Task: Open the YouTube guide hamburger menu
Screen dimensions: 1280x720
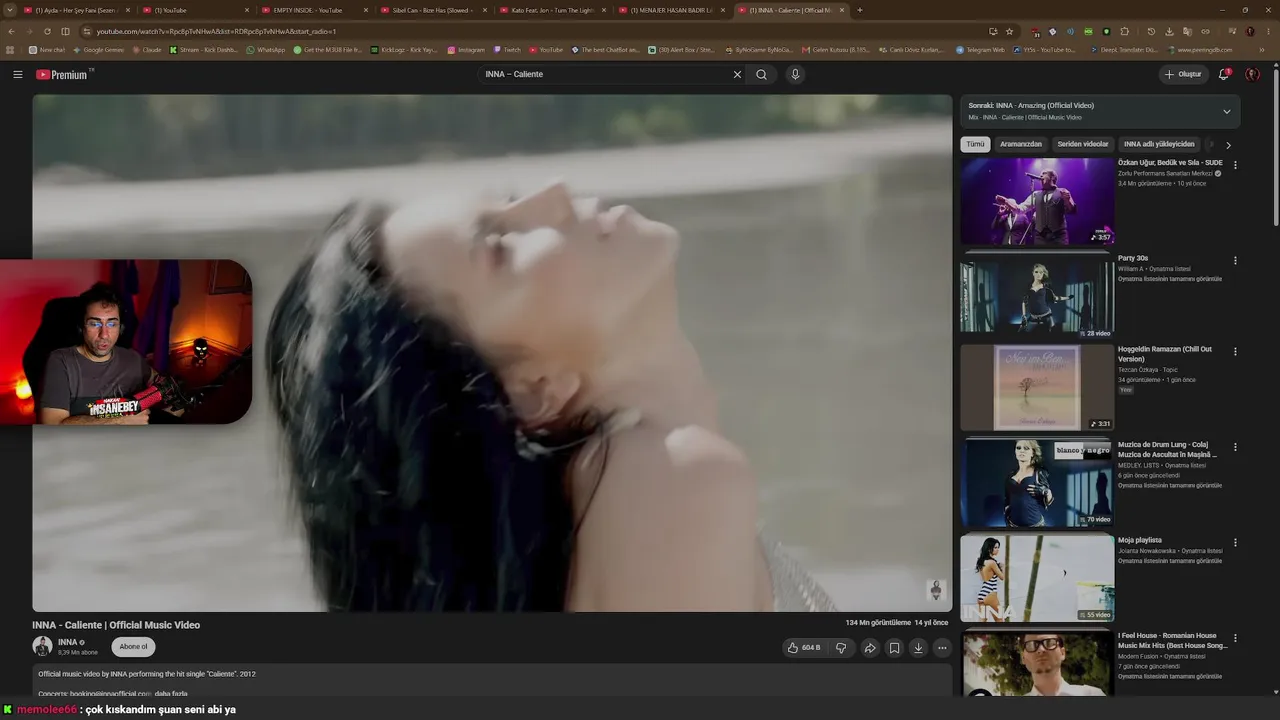Action: pyautogui.click(x=17, y=74)
